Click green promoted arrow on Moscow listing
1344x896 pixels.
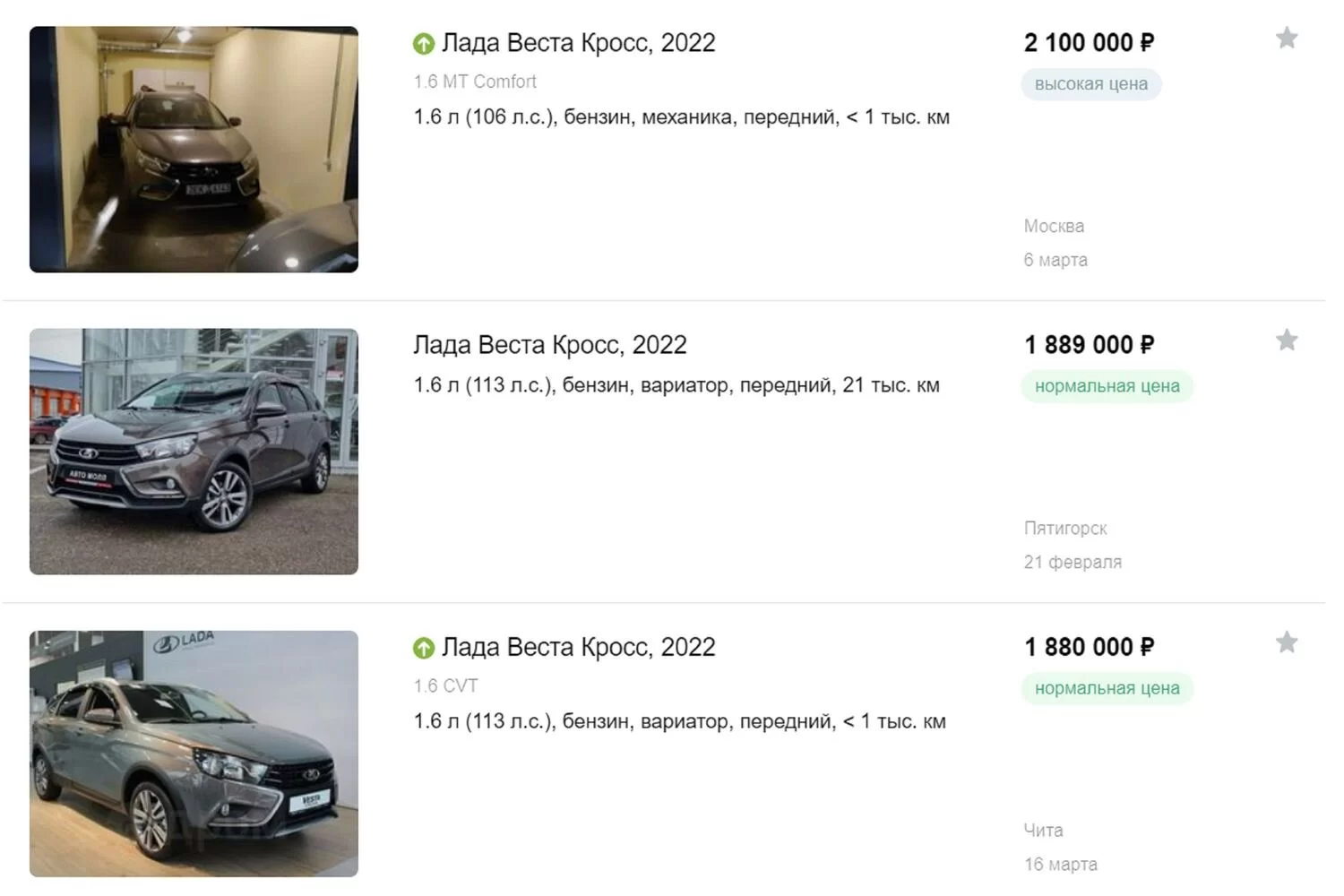point(424,43)
